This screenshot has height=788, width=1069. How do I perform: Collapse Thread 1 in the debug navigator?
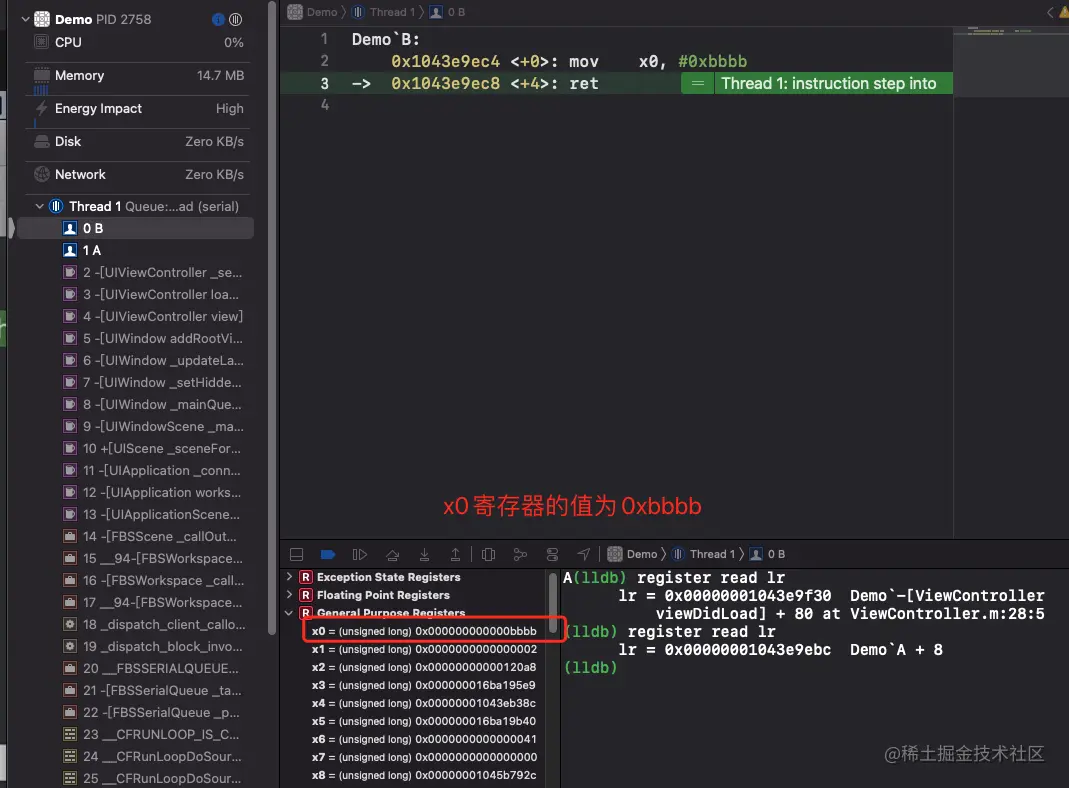pos(40,206)
